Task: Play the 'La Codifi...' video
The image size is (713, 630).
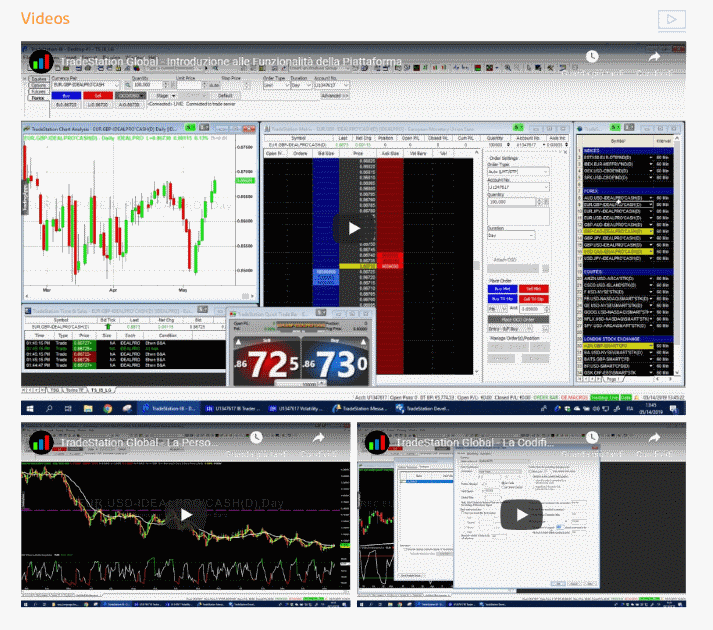Action: (522, 515)
